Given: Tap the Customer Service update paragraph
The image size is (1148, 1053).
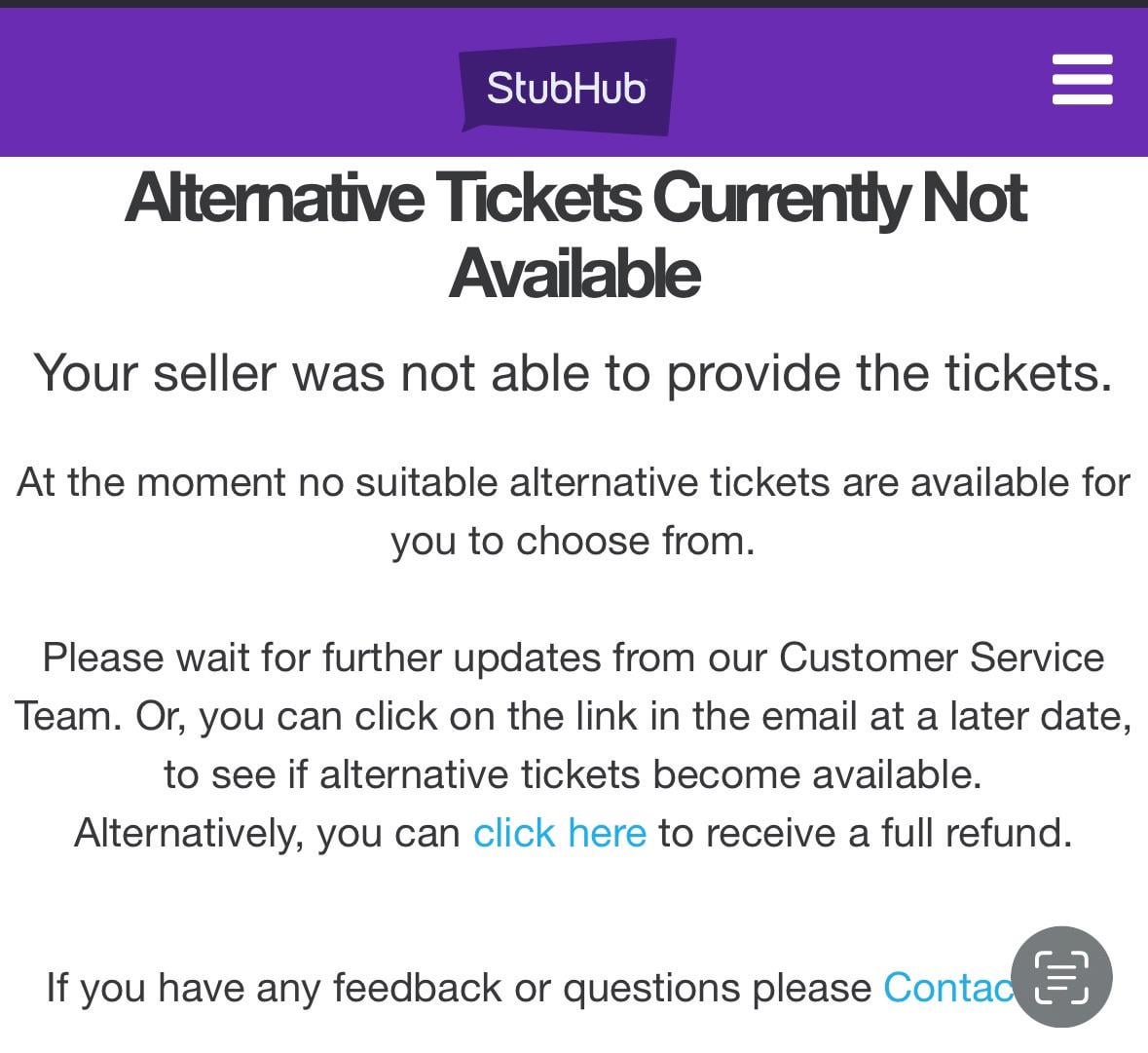Looking at the screenshot, I should click(574, 716).
